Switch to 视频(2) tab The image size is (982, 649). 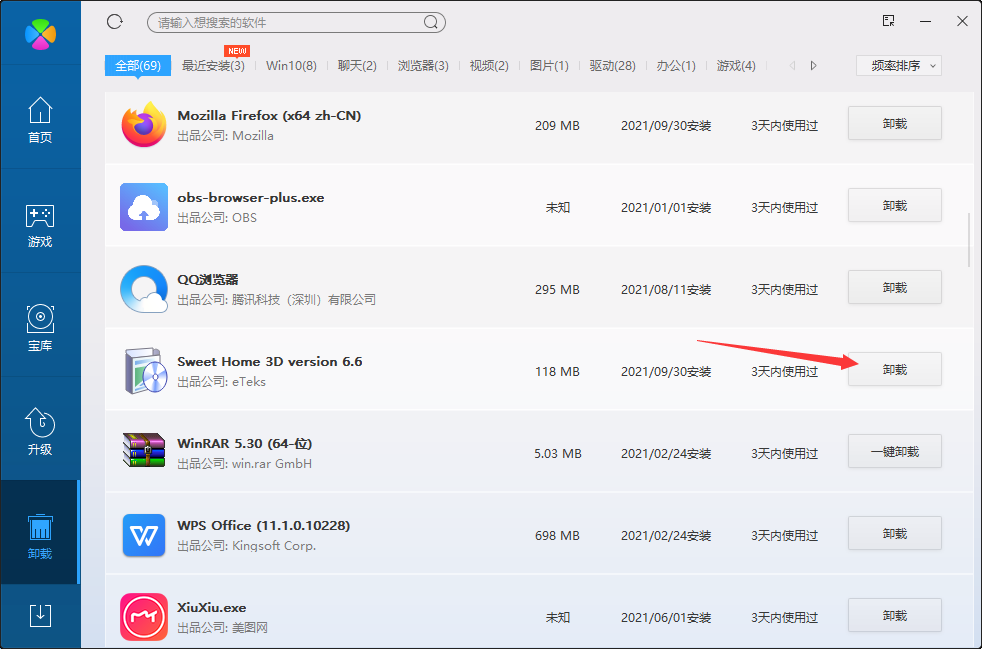tap(489, 66)
